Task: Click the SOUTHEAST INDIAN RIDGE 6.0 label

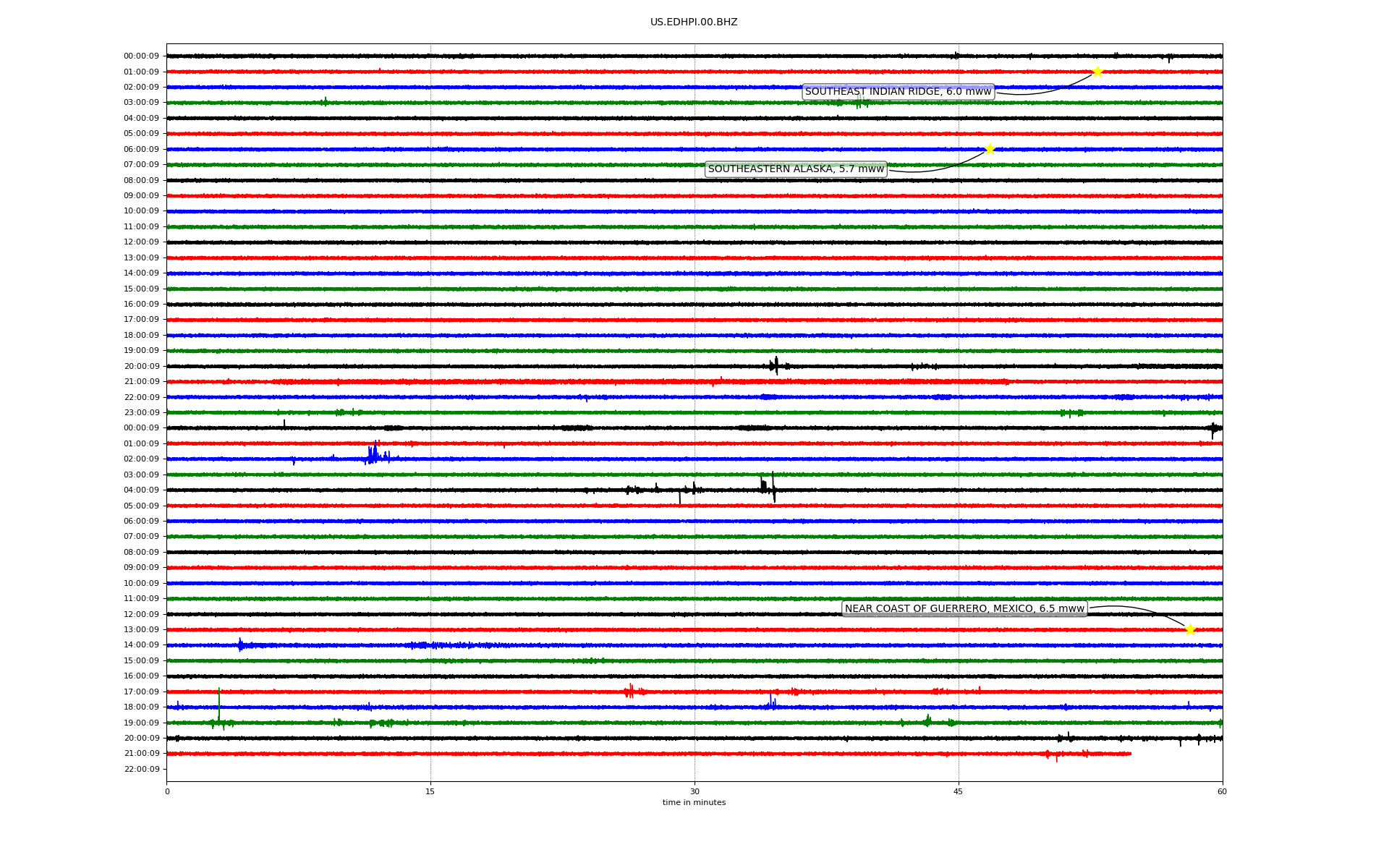Action: [x=898, y=92]
